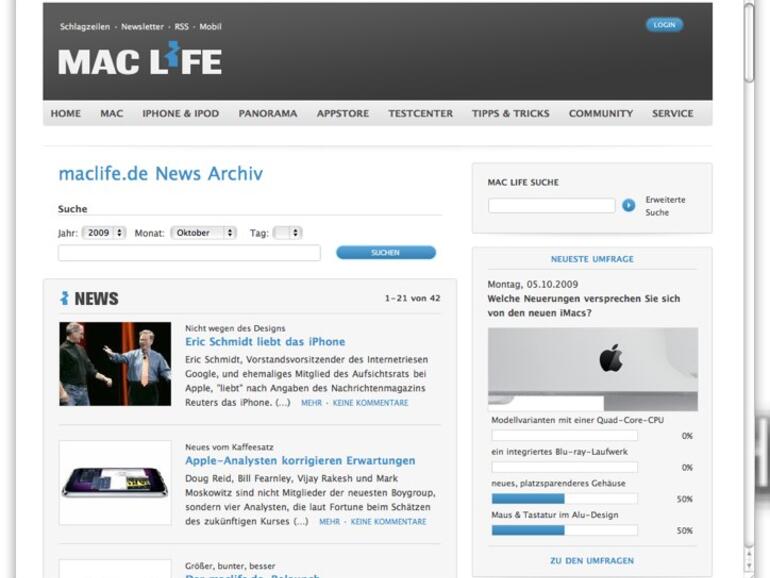
Task: Click KEINE KOMMENTARE under Apple-Analysten article
Action: [388, 522]
